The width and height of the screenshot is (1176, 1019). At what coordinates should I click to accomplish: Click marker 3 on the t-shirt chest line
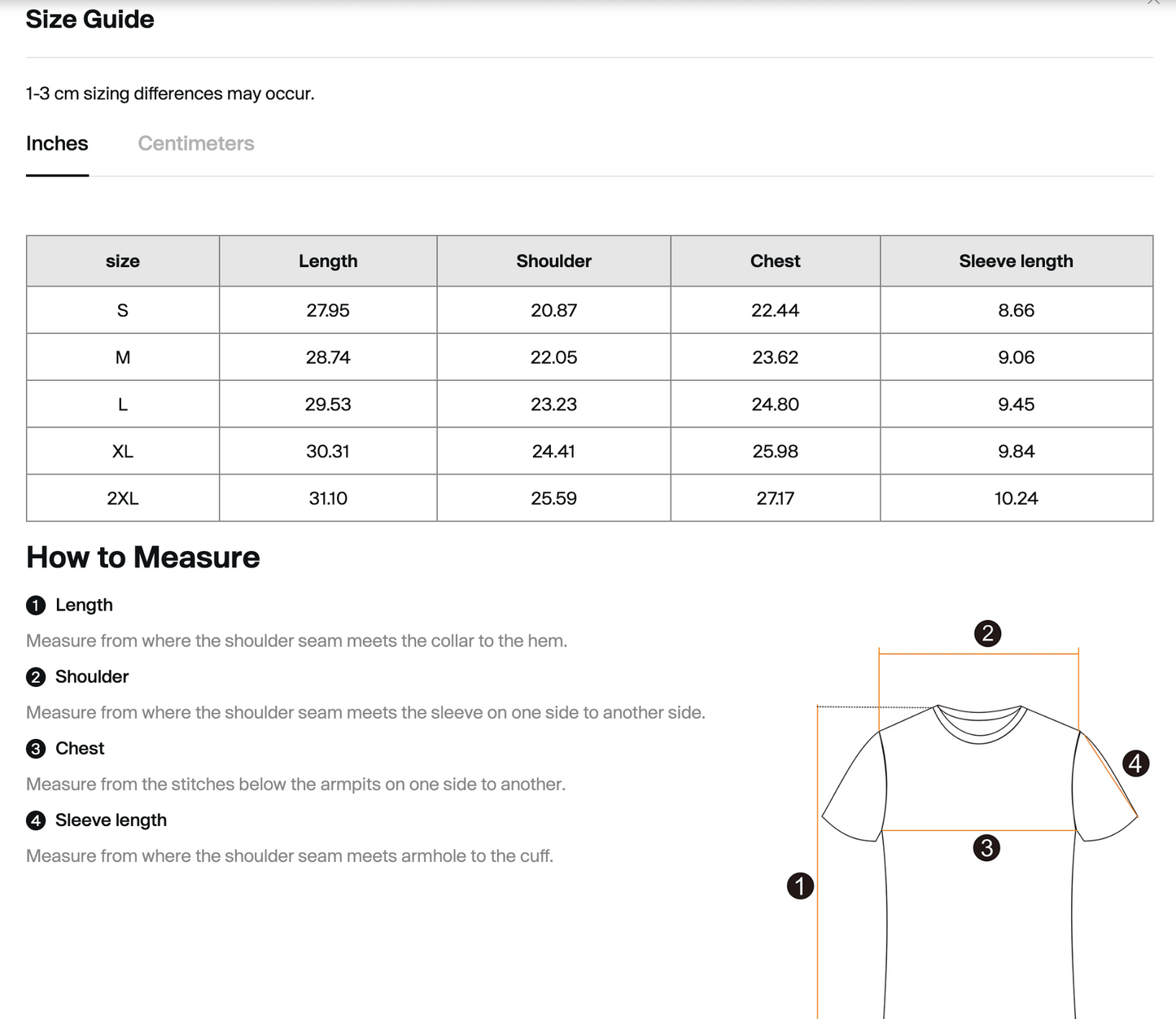click(x=986, y=848)
